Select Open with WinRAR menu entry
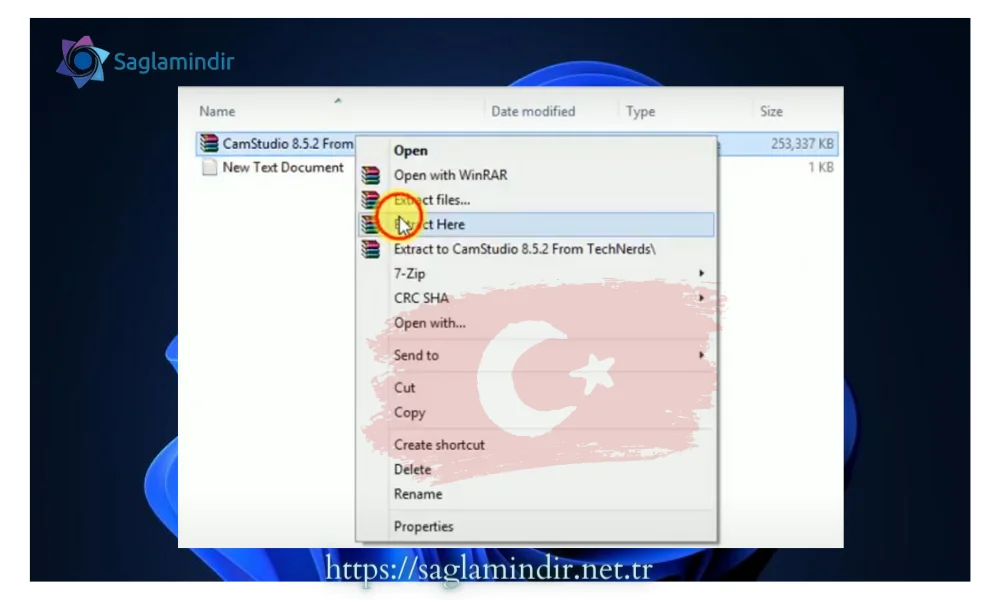 (450, 175)
